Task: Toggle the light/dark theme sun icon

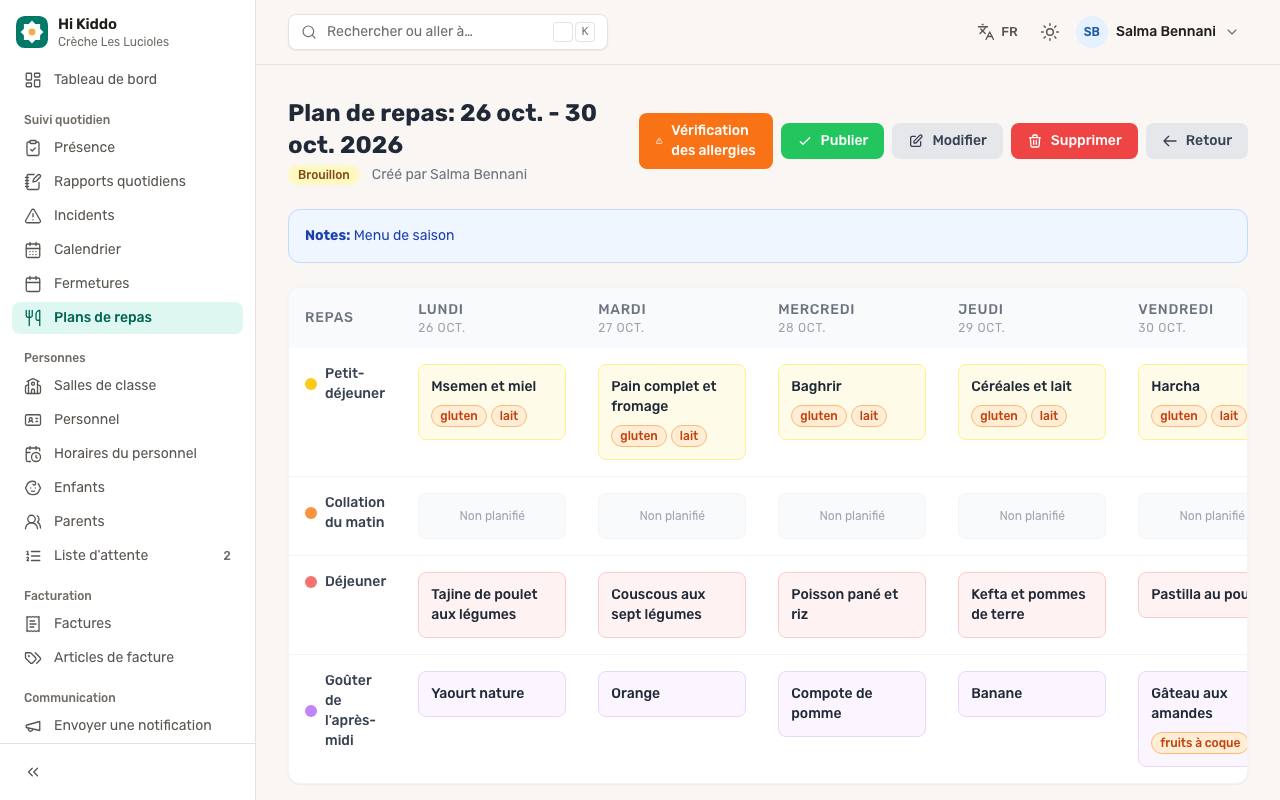Action: point(1049,32)
